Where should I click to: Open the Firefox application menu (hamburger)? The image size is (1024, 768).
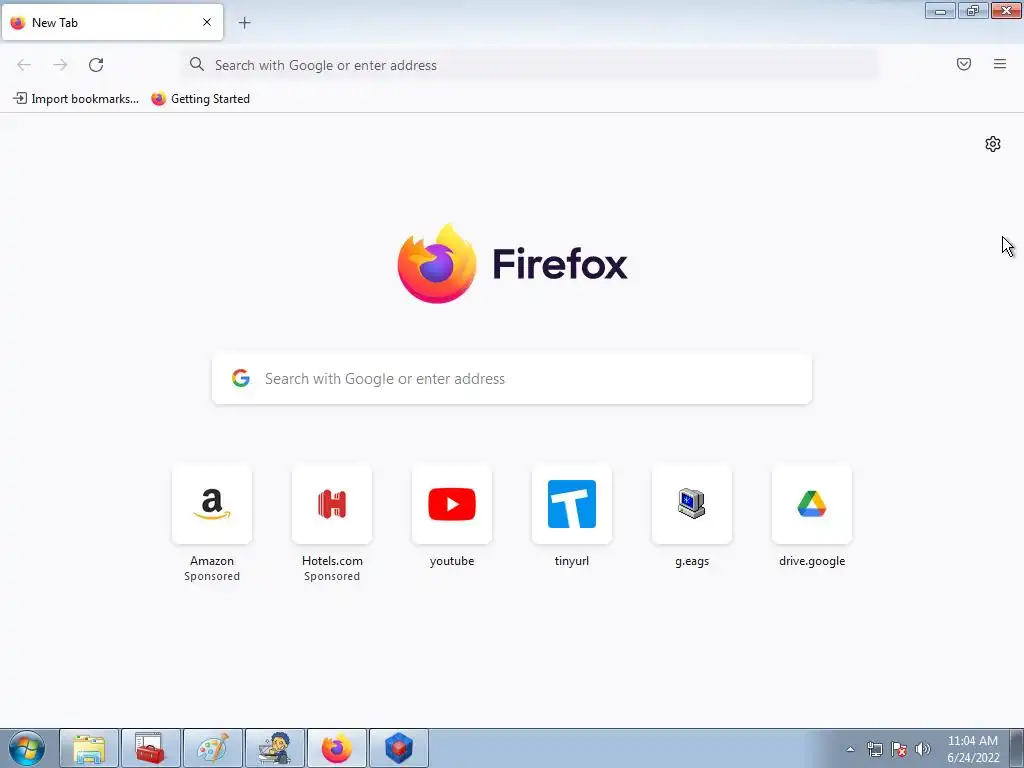1000,64
